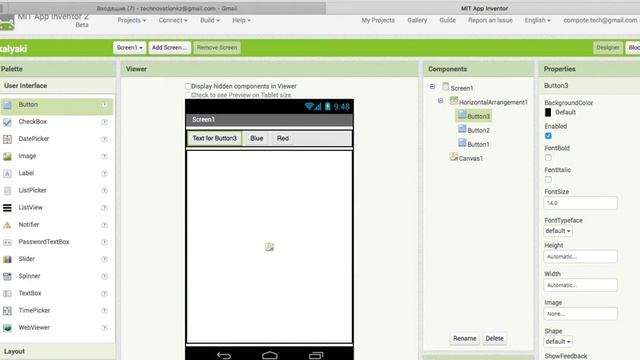Enable the FontBold checkbox
The height and width of the screenshot is (360, 640).
coord(548,158)
